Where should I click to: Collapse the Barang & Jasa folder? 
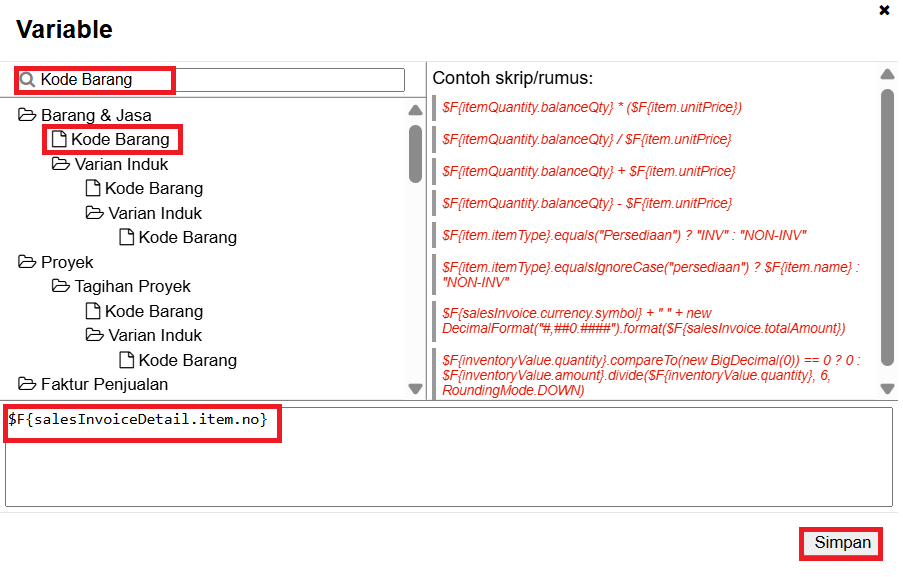26,115
